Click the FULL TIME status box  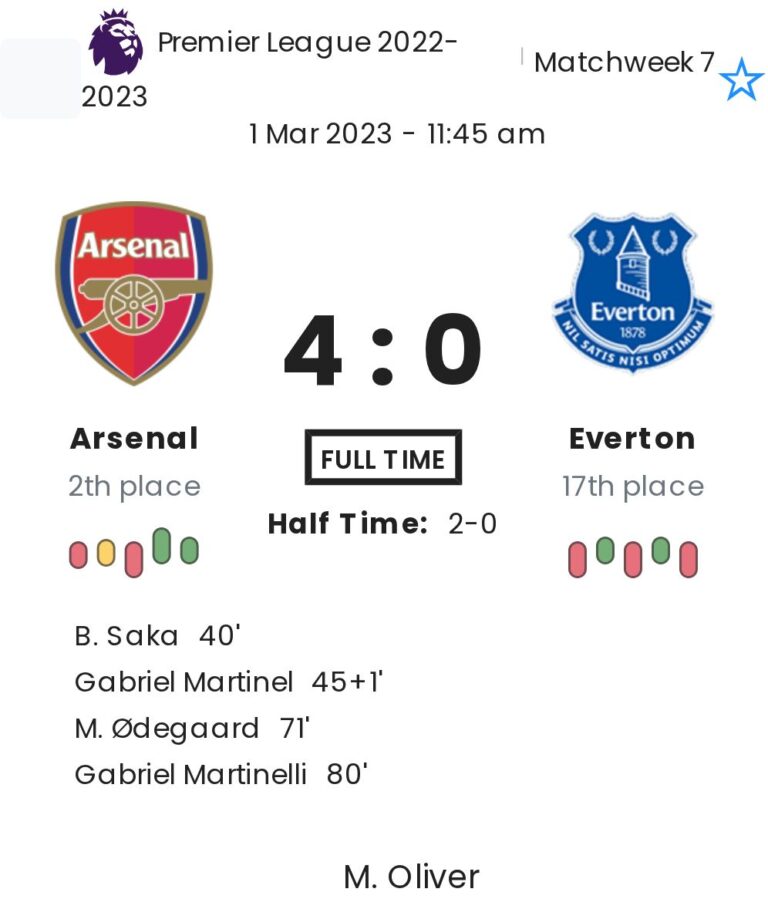(x=383, y=459)
